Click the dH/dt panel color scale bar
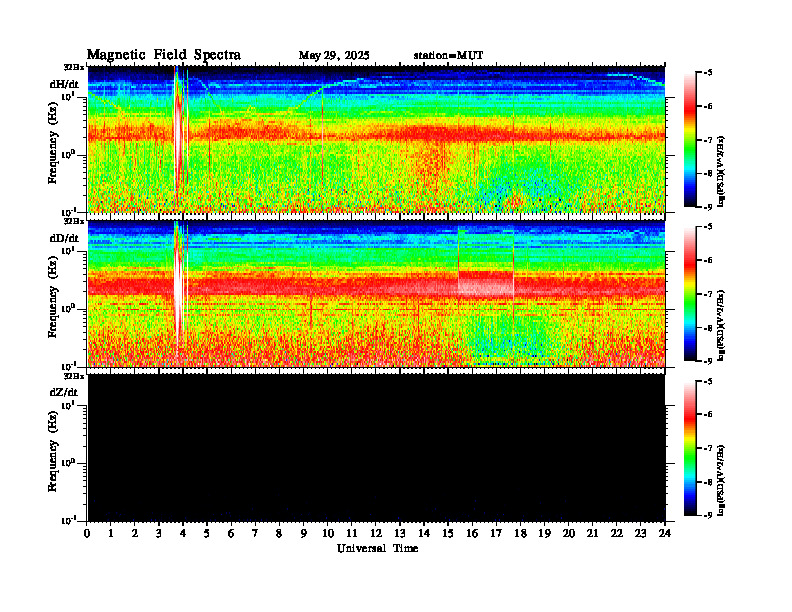 point(689,140)
